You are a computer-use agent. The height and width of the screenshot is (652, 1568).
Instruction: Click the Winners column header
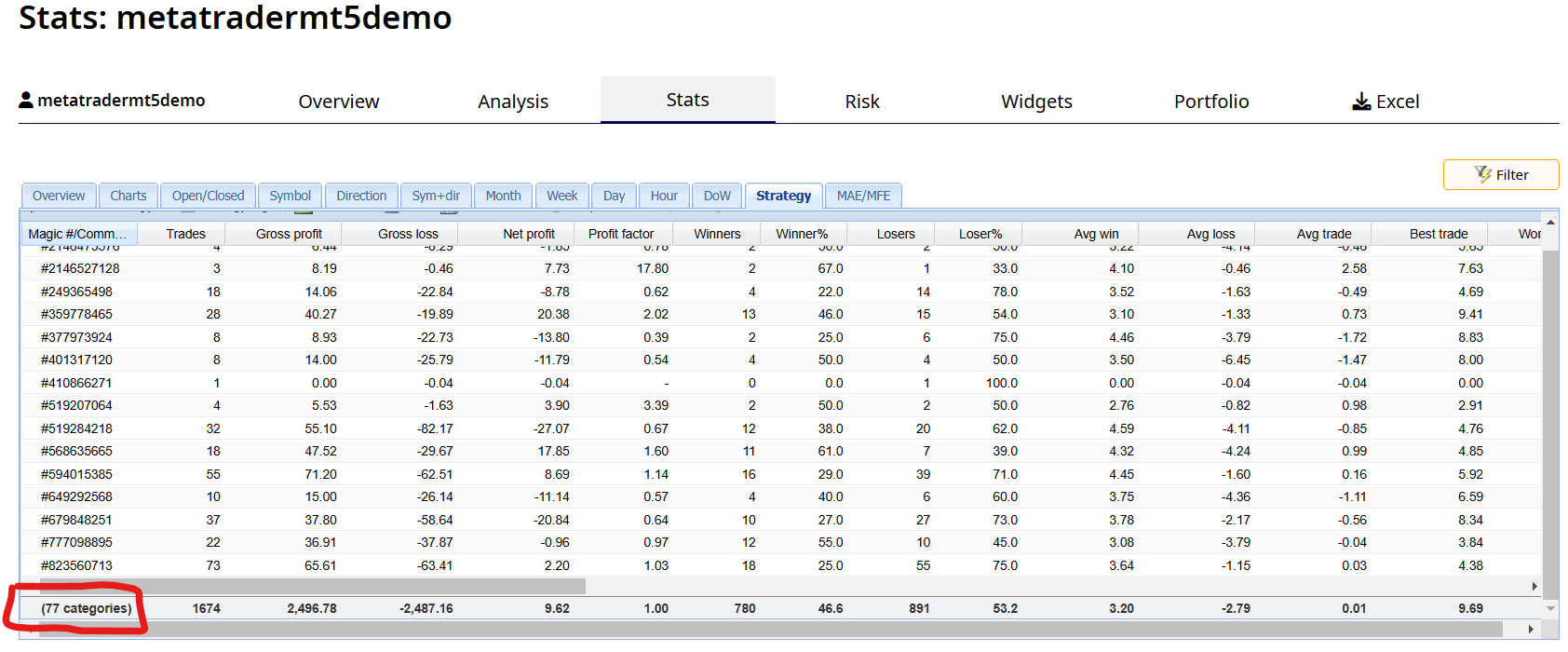coord(717,234)
